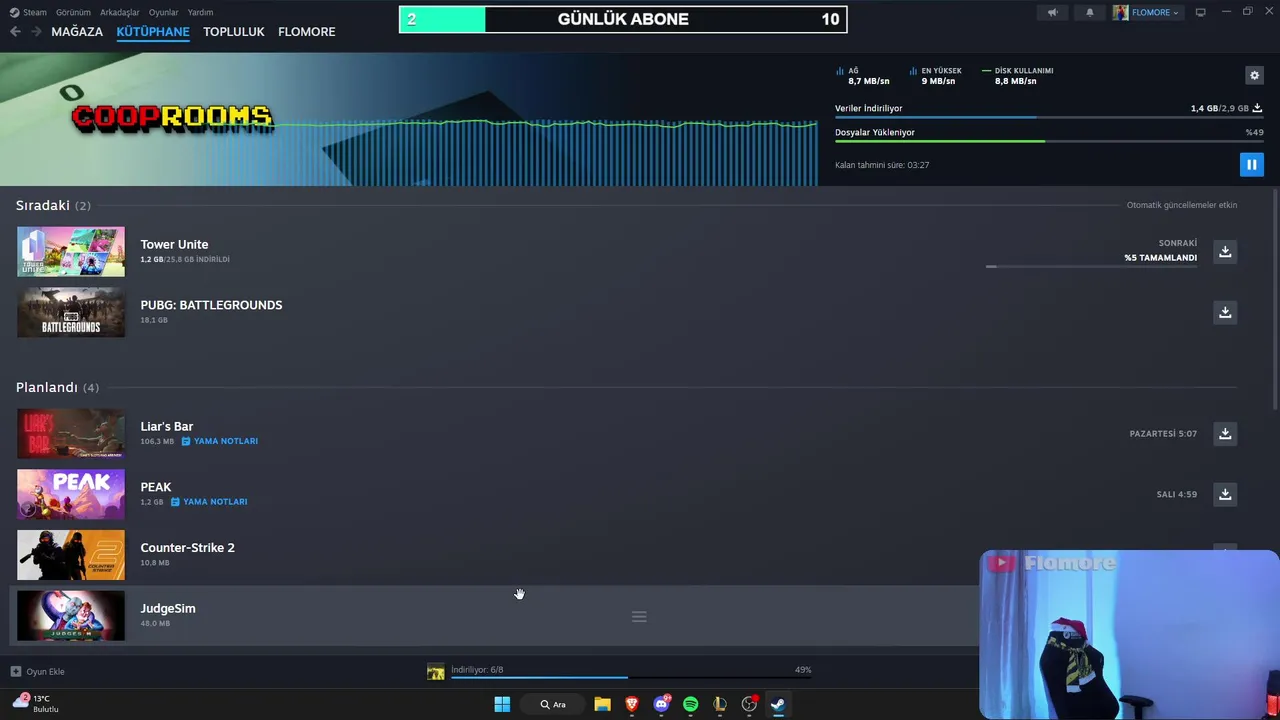Click the download icon next to 1,4 GB/2,9 GB
The height and width of the screenshot is (720, 1280).
click(x=1257, y=108)
